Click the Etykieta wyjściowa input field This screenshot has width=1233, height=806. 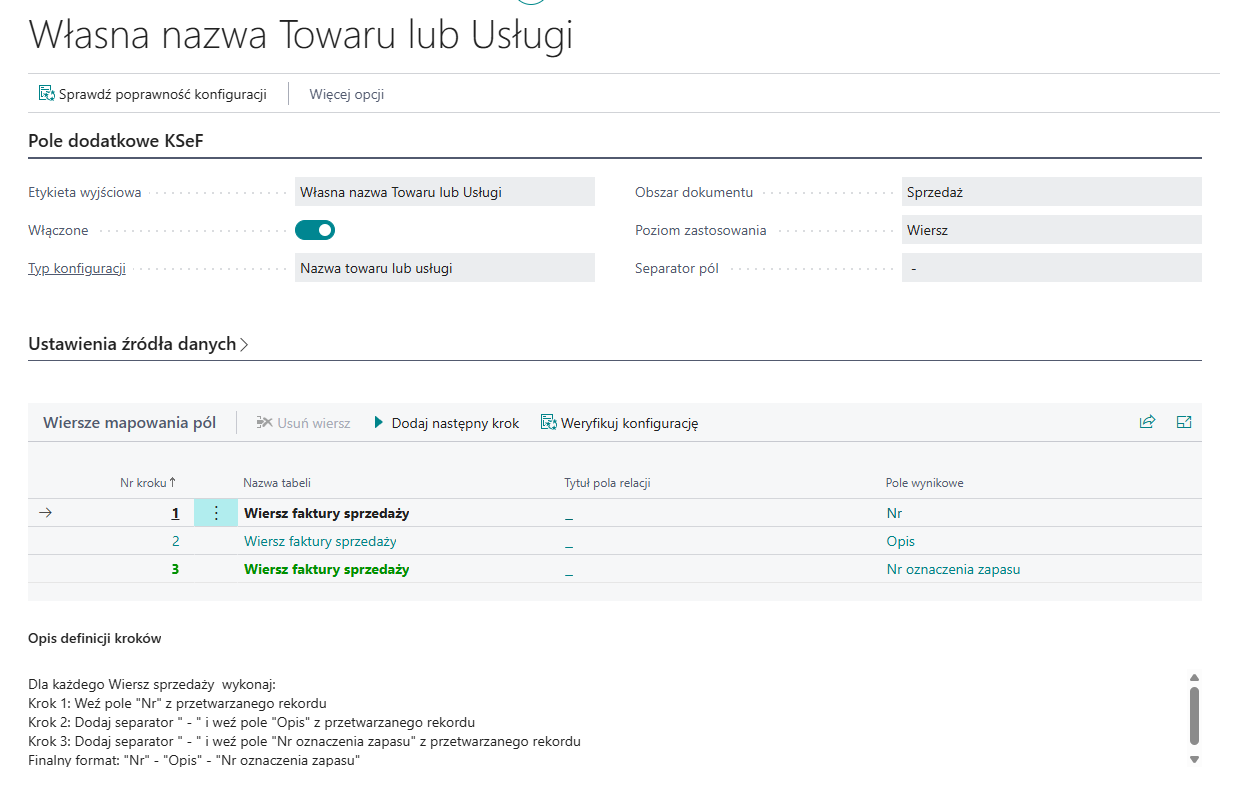(444, 192)
